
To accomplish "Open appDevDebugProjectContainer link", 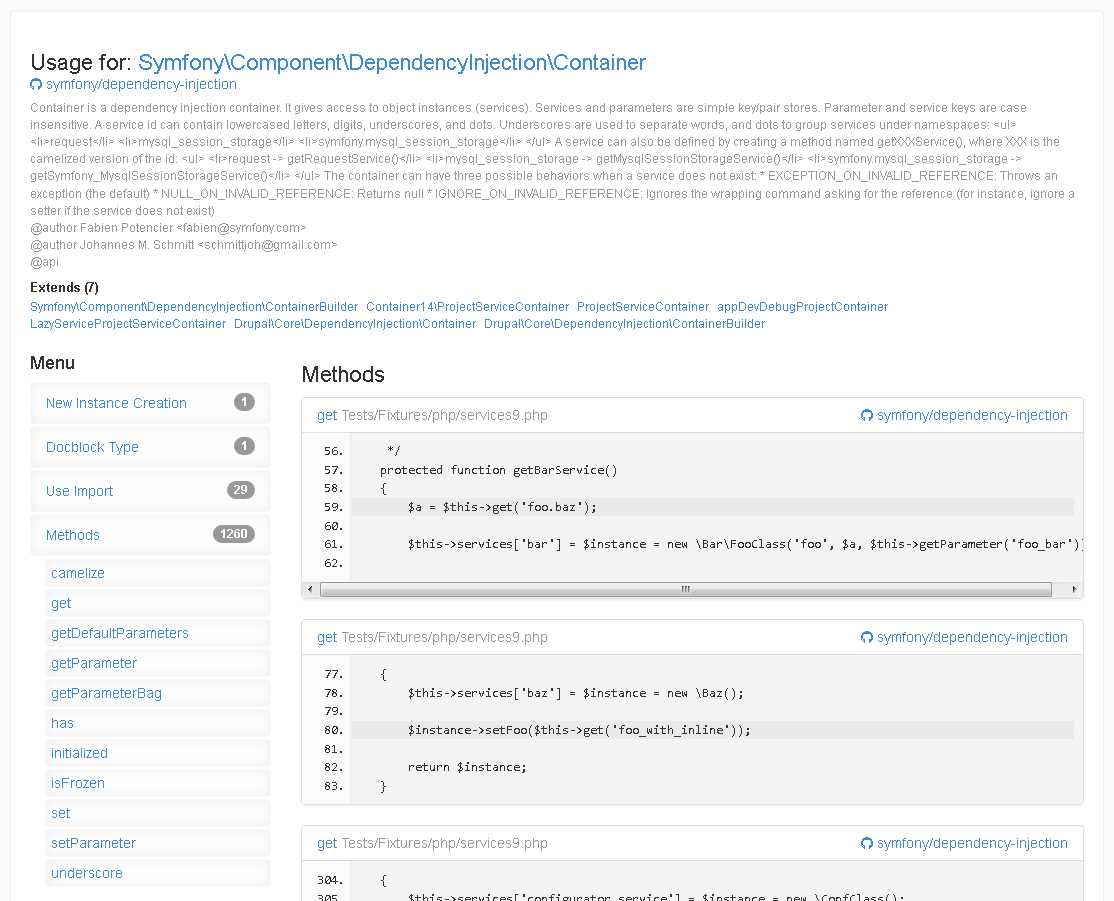I will (802, 307).
